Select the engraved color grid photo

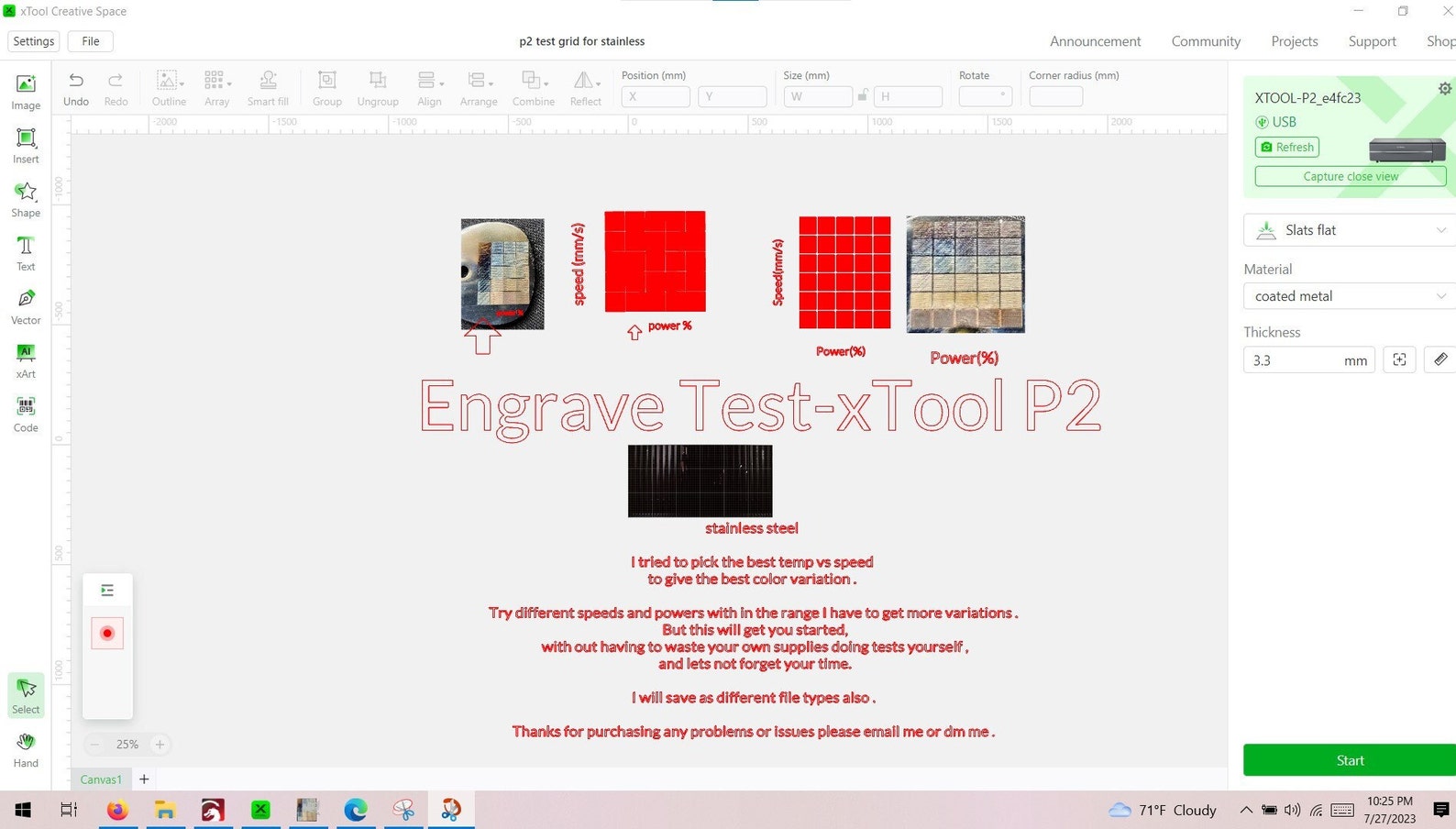(965, 274)
